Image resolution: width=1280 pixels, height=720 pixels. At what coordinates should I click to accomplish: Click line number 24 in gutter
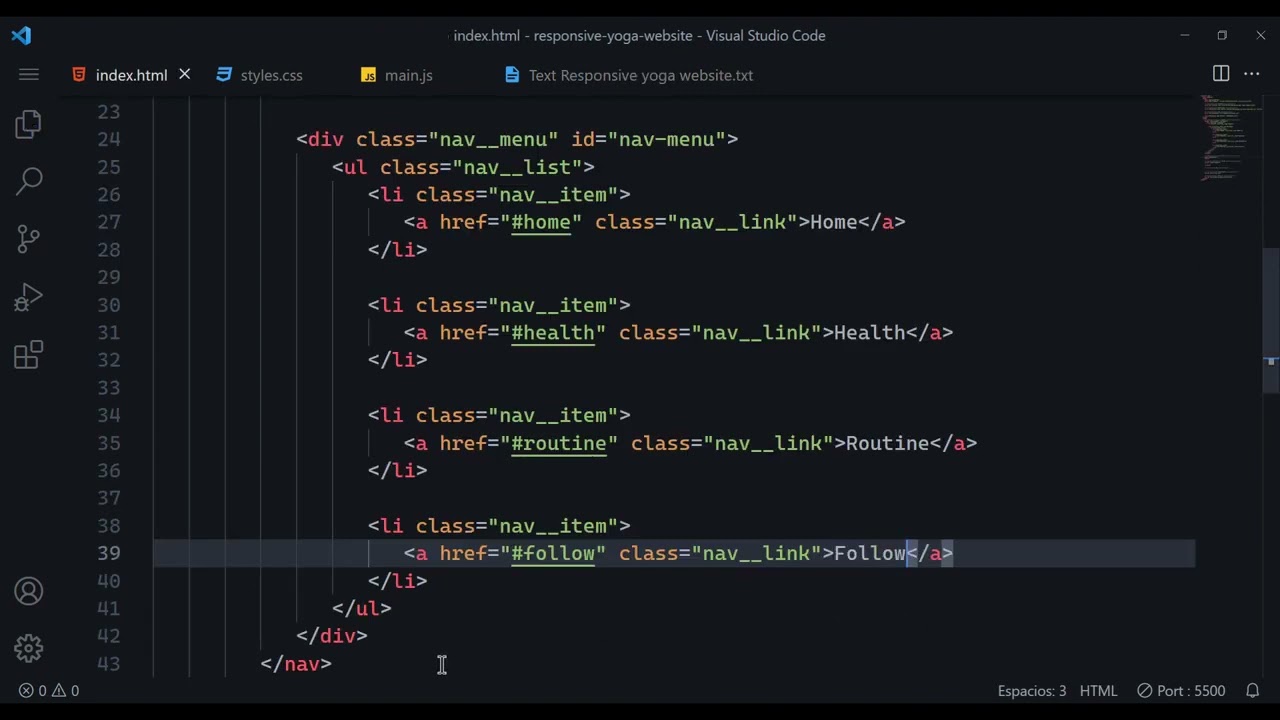point(109,139)
